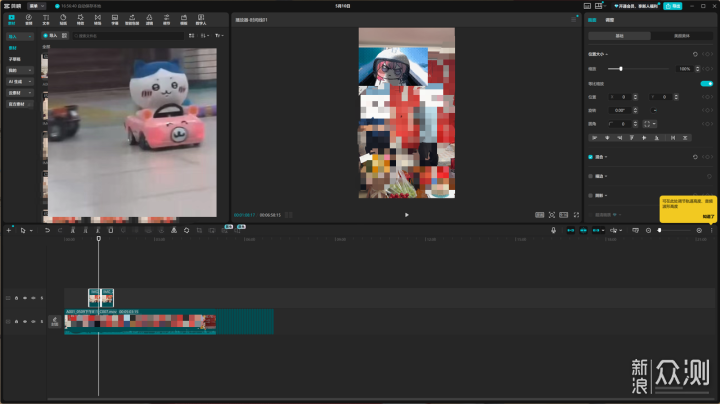Click the rotation dial knob
This screenshot has height=404, width=720.
654,110
